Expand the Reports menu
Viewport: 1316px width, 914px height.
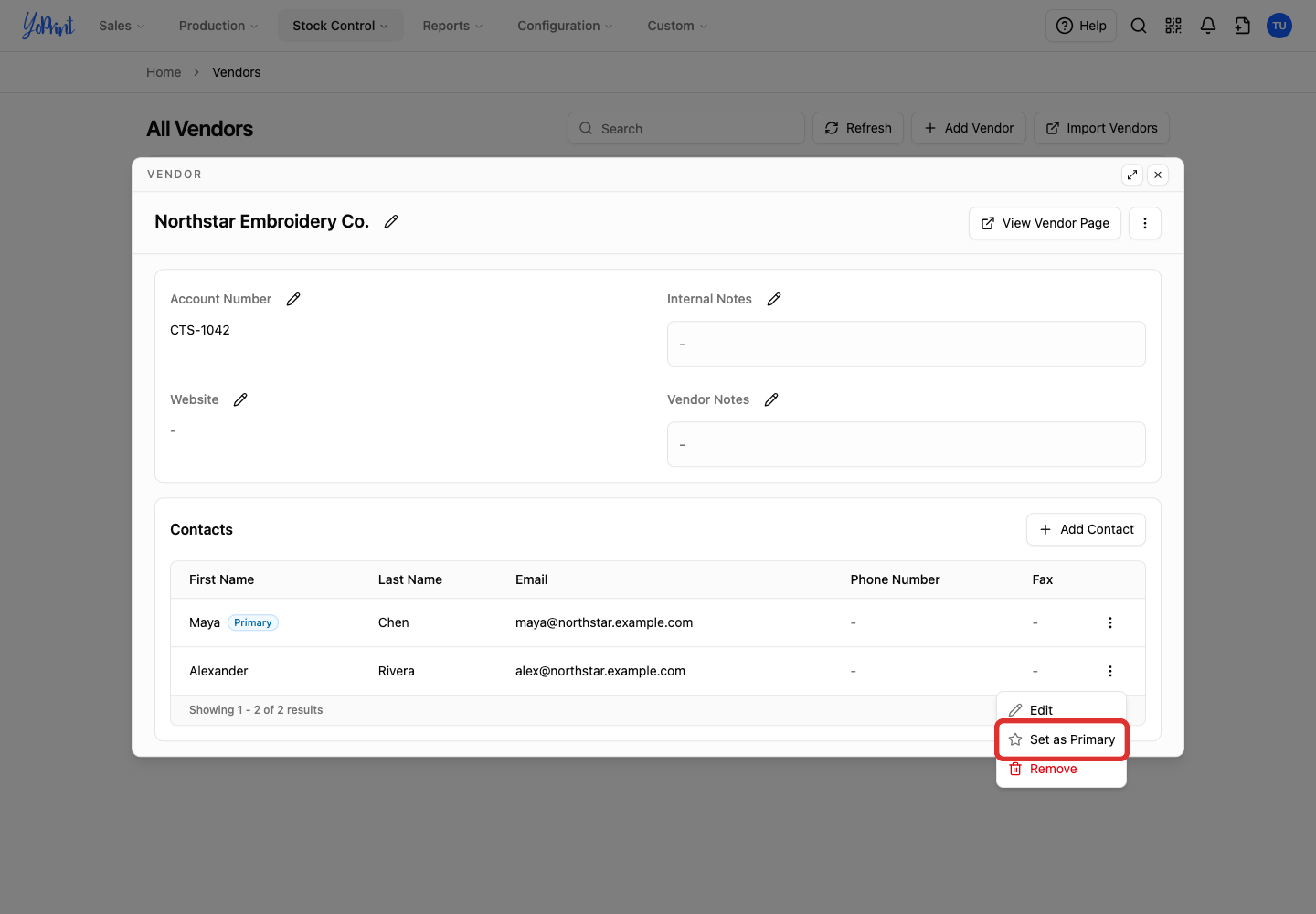tap(452, 26)
